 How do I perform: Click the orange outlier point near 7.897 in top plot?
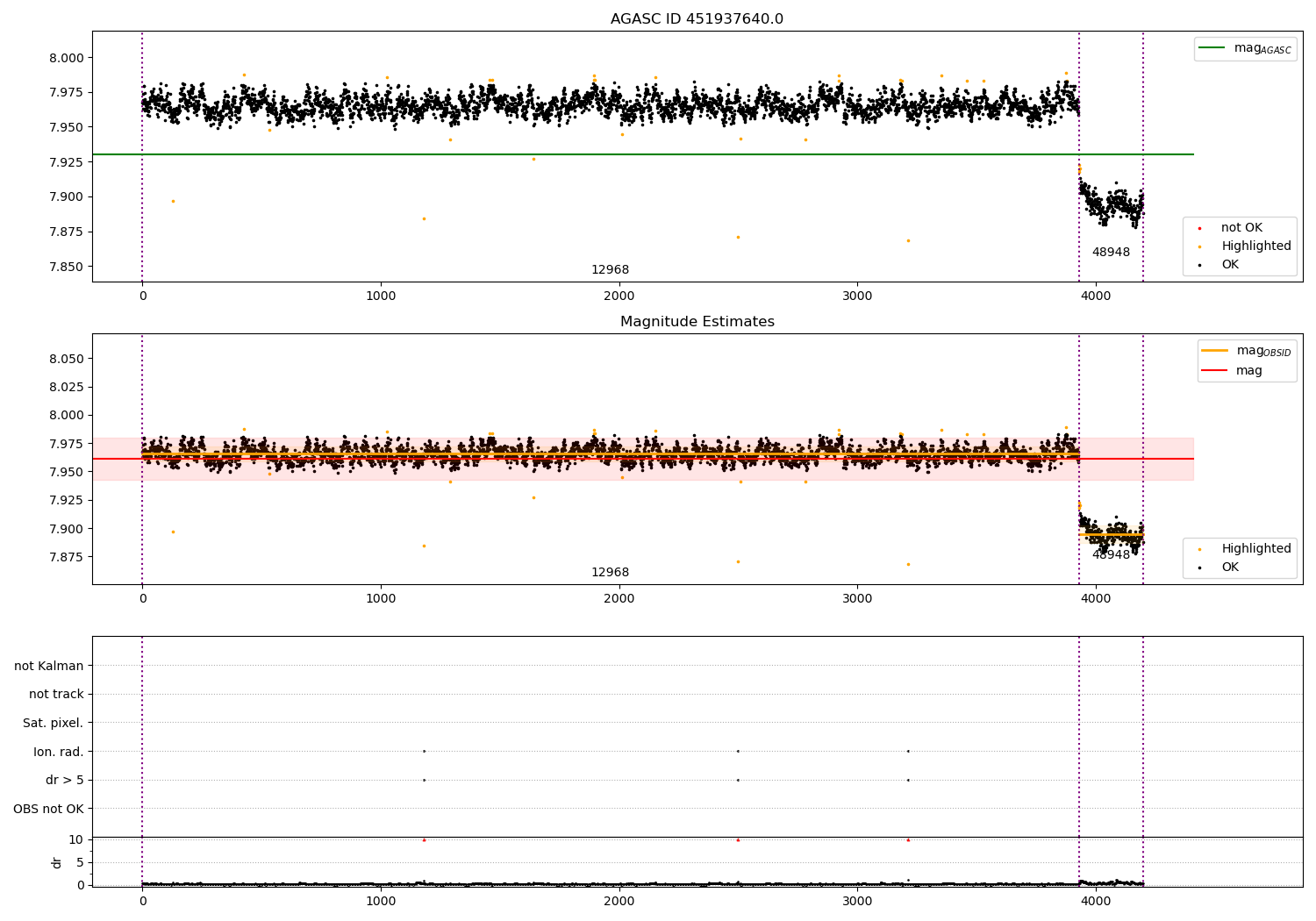(x=173, y=201)
